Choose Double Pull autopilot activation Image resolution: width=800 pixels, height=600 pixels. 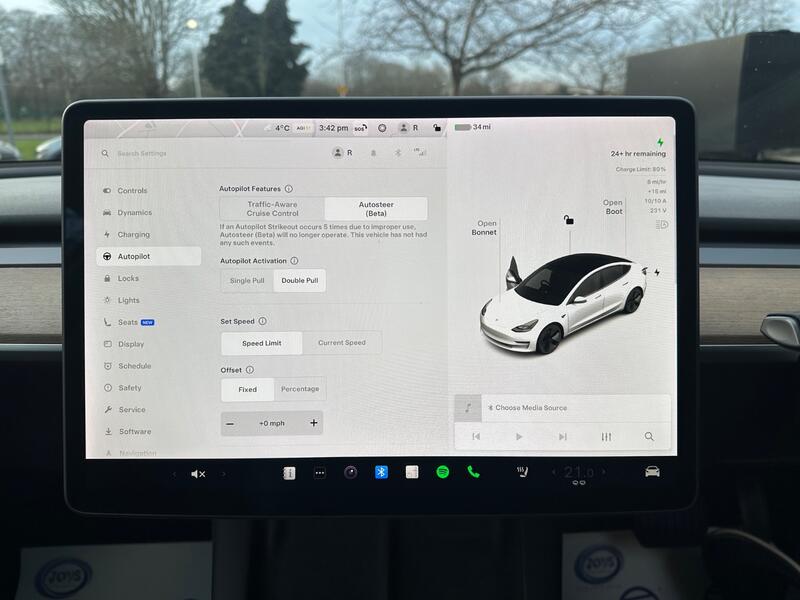point(299,281)
